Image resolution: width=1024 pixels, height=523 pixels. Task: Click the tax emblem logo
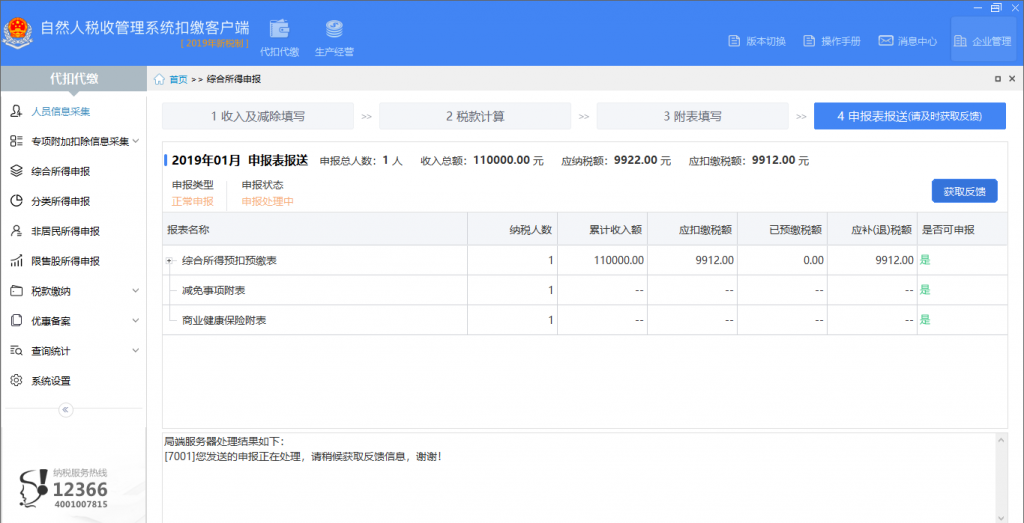click(x=18, y=35)
